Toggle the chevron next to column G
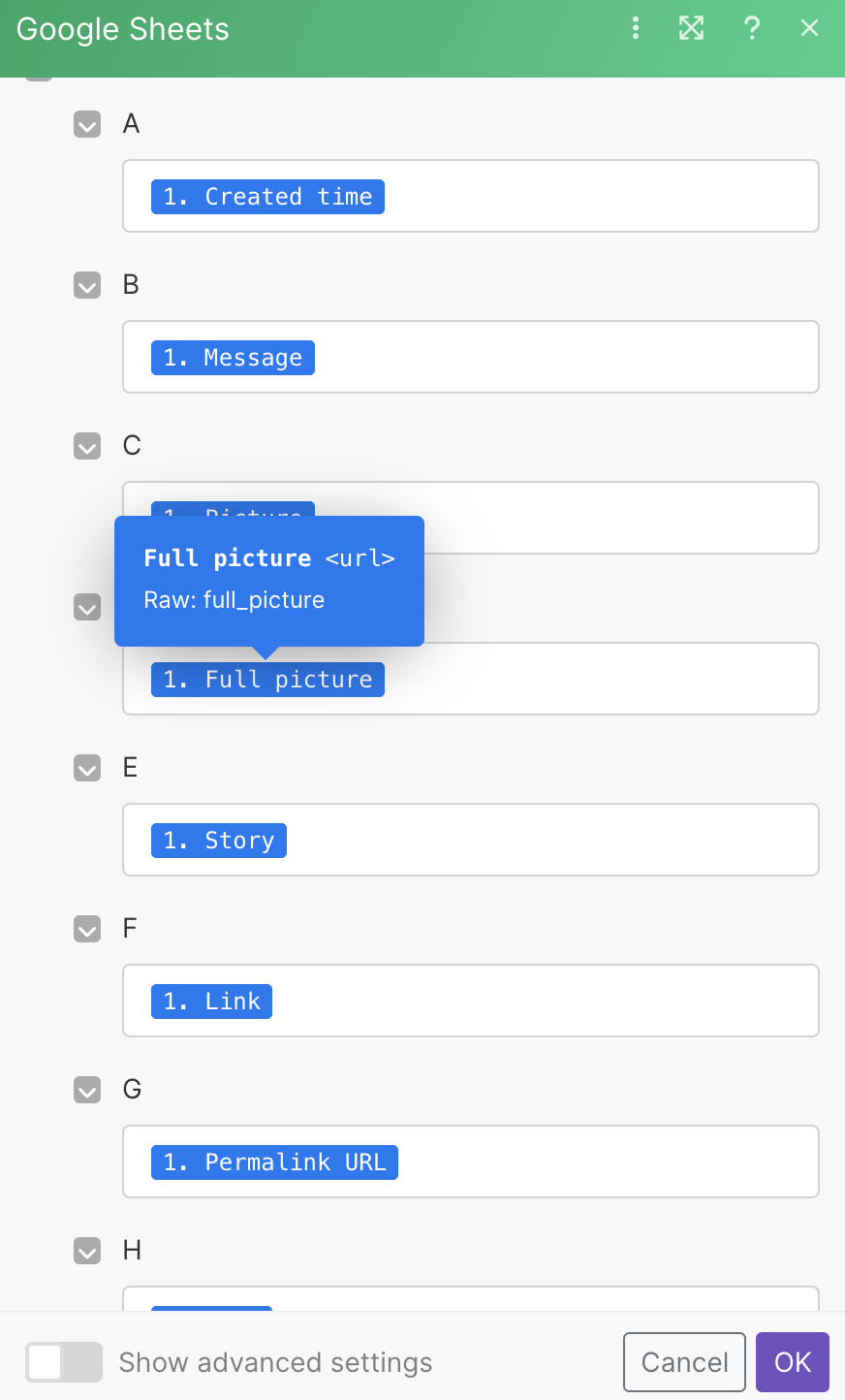845x1400 pixels. coord(87,1090)
